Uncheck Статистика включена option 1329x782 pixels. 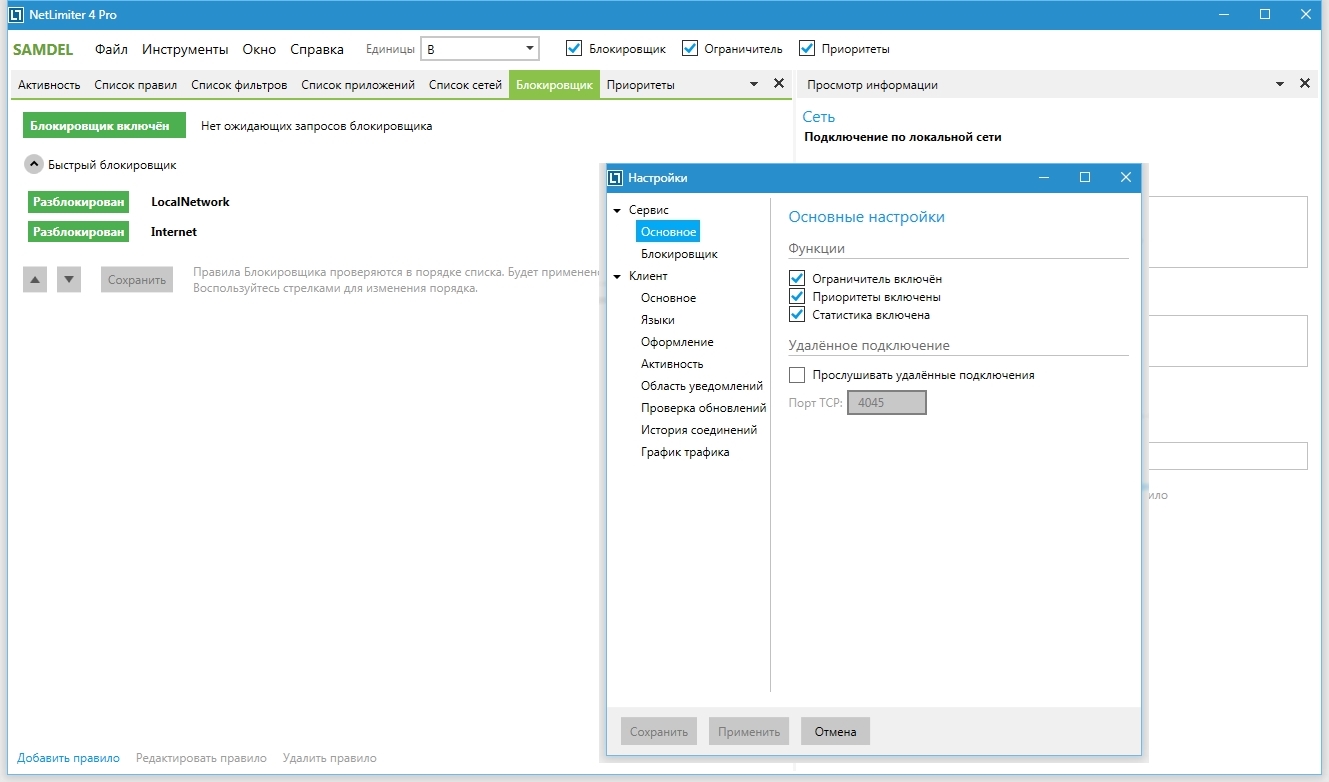(797, 315)
